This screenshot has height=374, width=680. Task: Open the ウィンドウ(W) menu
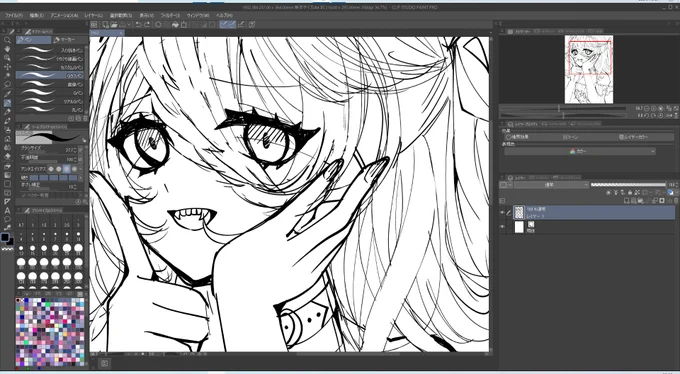[198, 15]
